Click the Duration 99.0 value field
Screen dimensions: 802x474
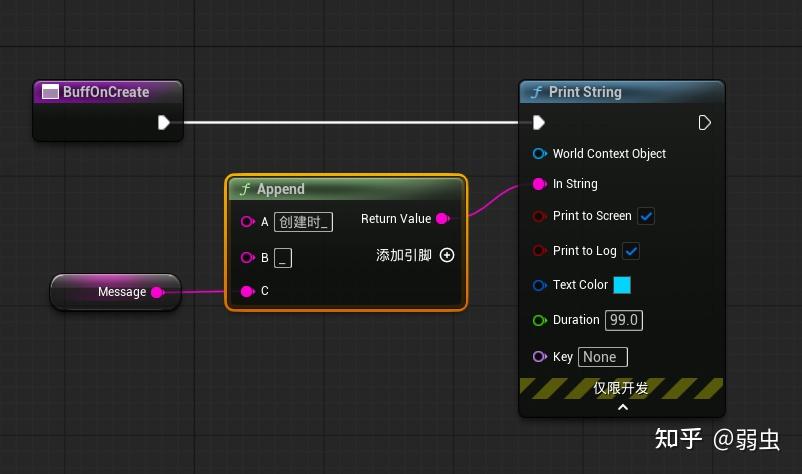click(623, 320)
